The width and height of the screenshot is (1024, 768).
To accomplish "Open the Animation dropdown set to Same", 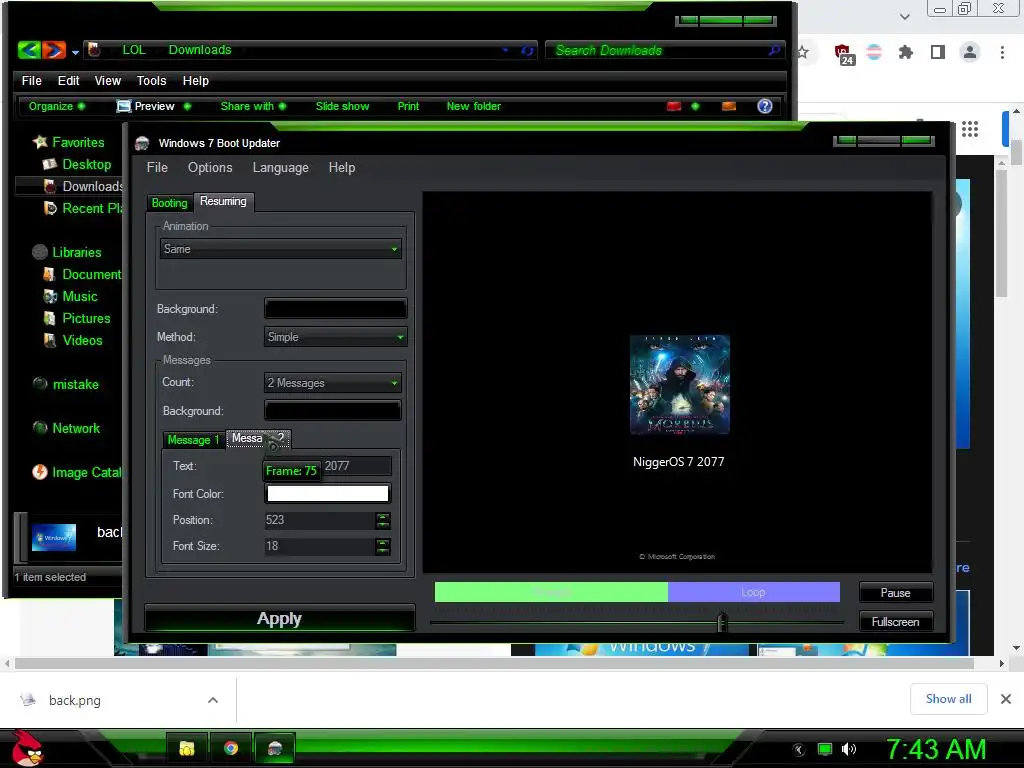I will click(x=280, y=249).
